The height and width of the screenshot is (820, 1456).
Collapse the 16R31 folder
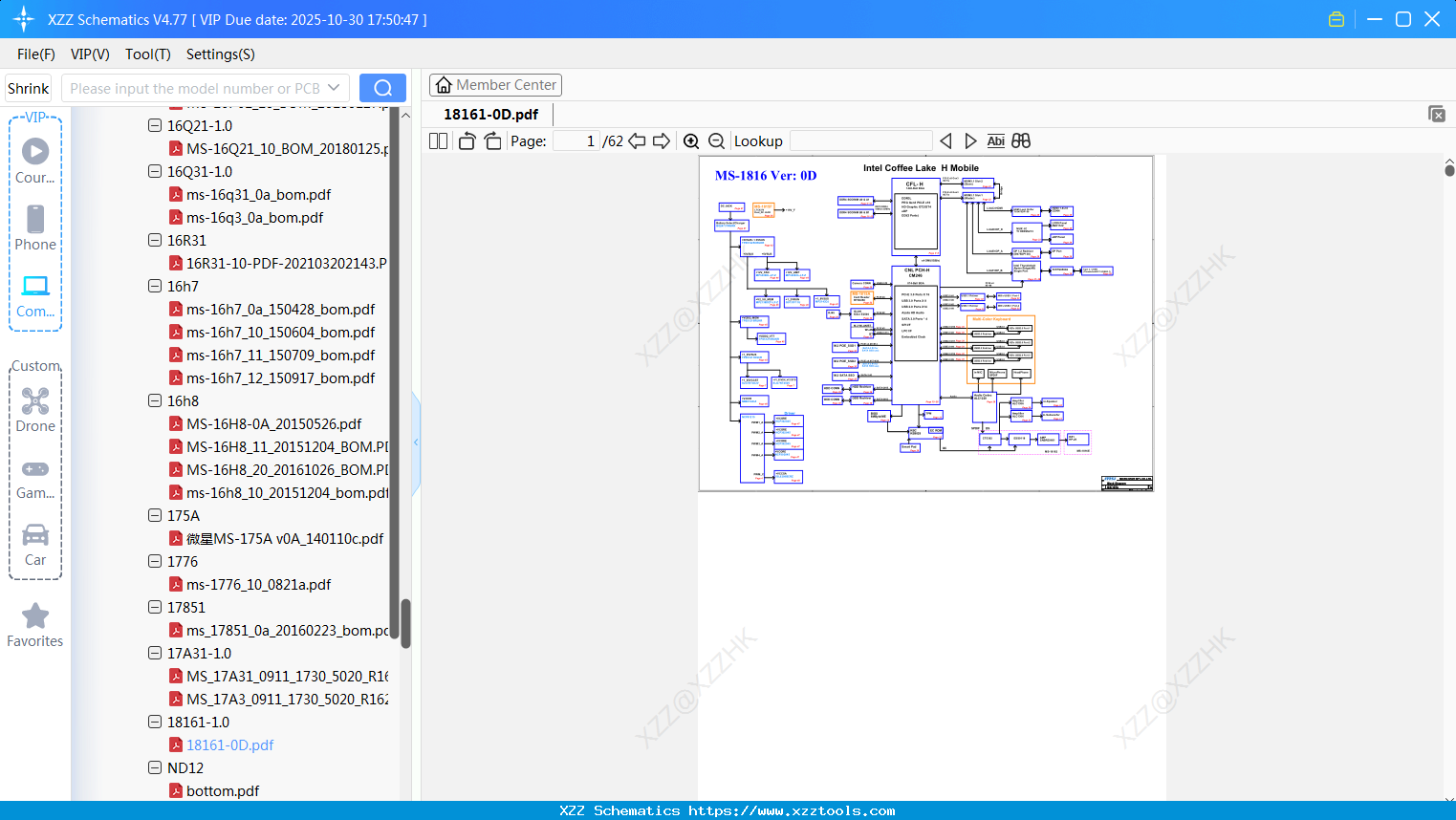(x=155, y=240)
